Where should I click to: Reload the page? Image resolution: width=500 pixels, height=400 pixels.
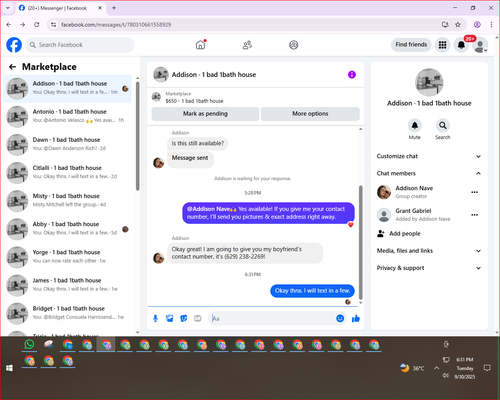(x=37, y=25)
